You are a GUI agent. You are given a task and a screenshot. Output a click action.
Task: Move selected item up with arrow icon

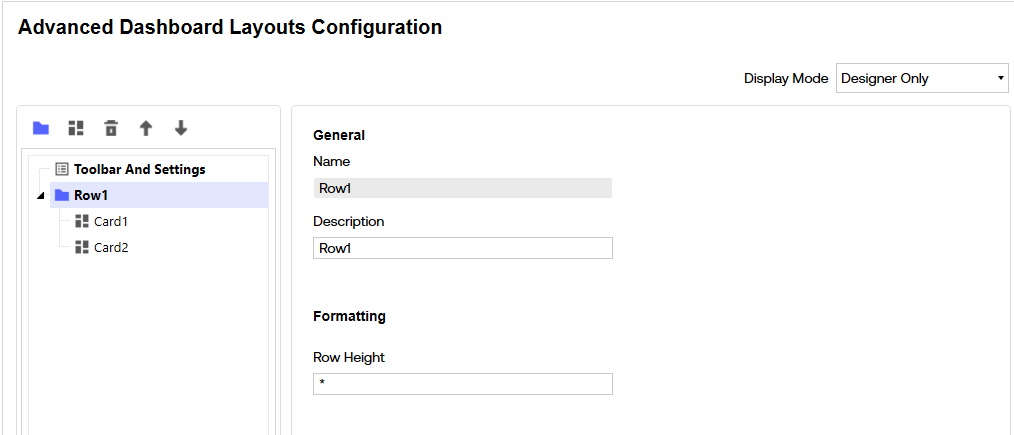(x=146, y=128)
